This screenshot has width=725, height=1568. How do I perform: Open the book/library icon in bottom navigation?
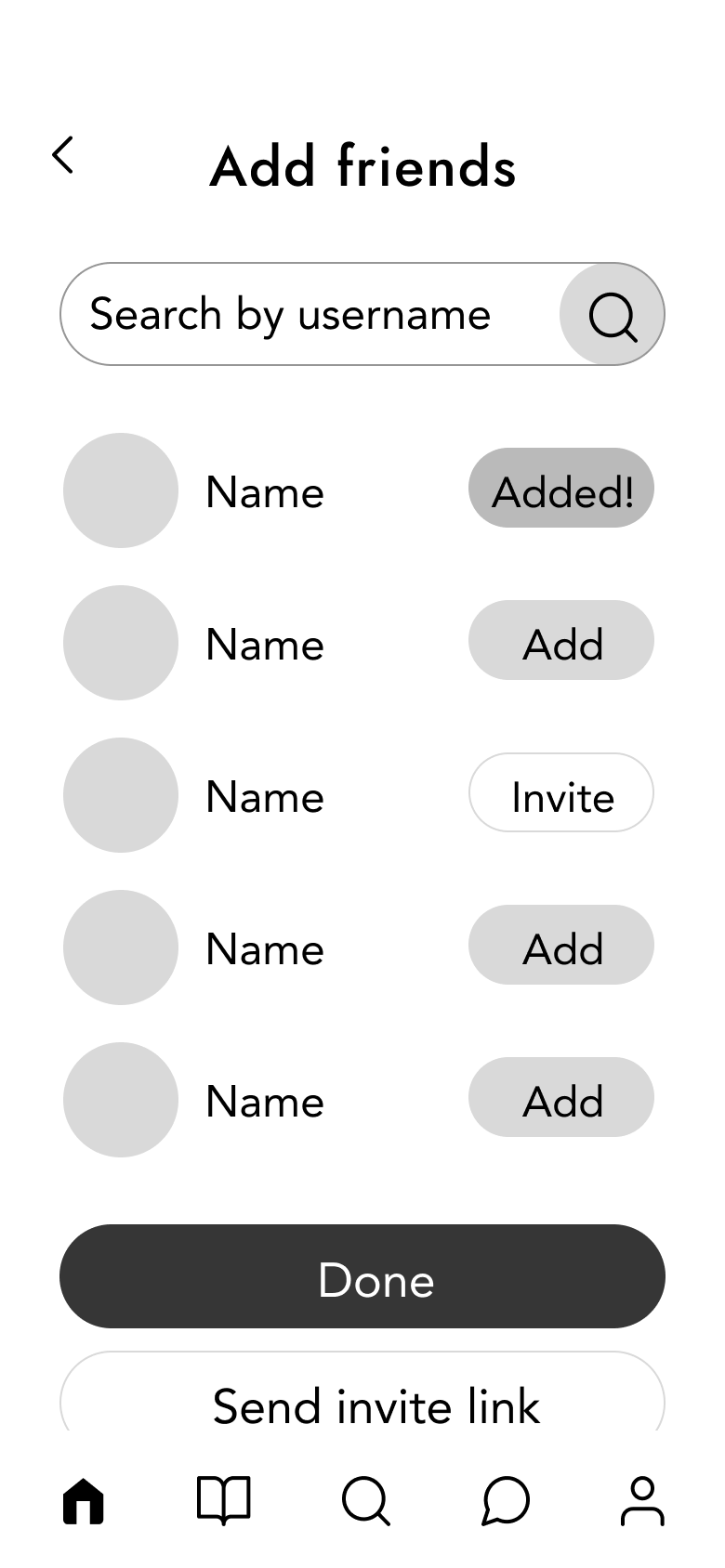point(223,1500)
